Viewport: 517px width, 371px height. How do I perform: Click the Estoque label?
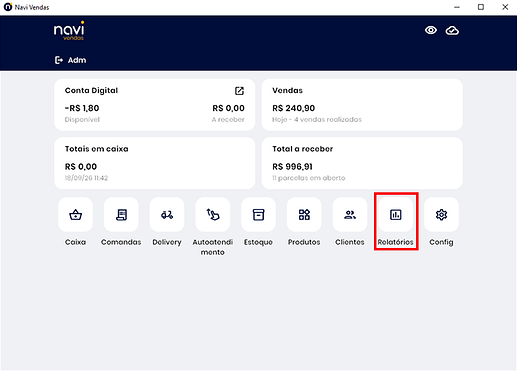pyautogui.click(x=258, y=242)
